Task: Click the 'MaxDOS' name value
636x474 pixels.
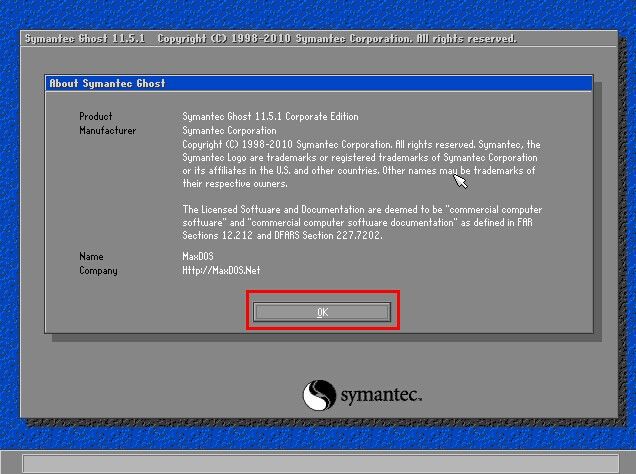Action: click(x=198, y=257)
